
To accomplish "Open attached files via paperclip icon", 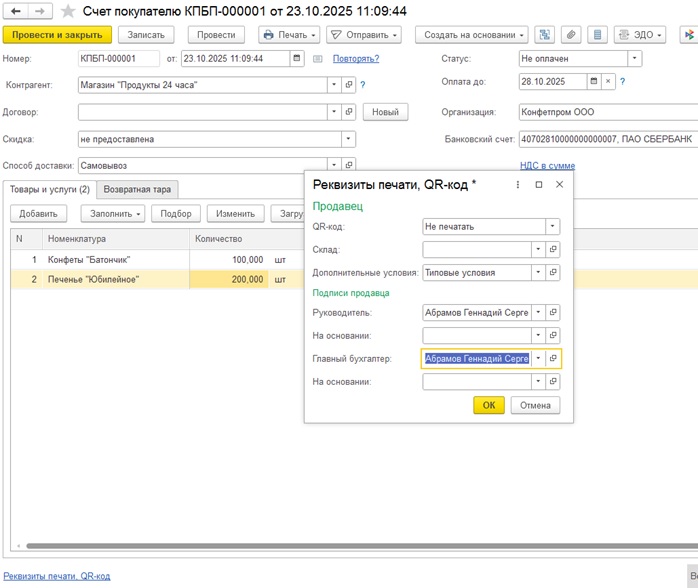I will (x=571, y=35).
